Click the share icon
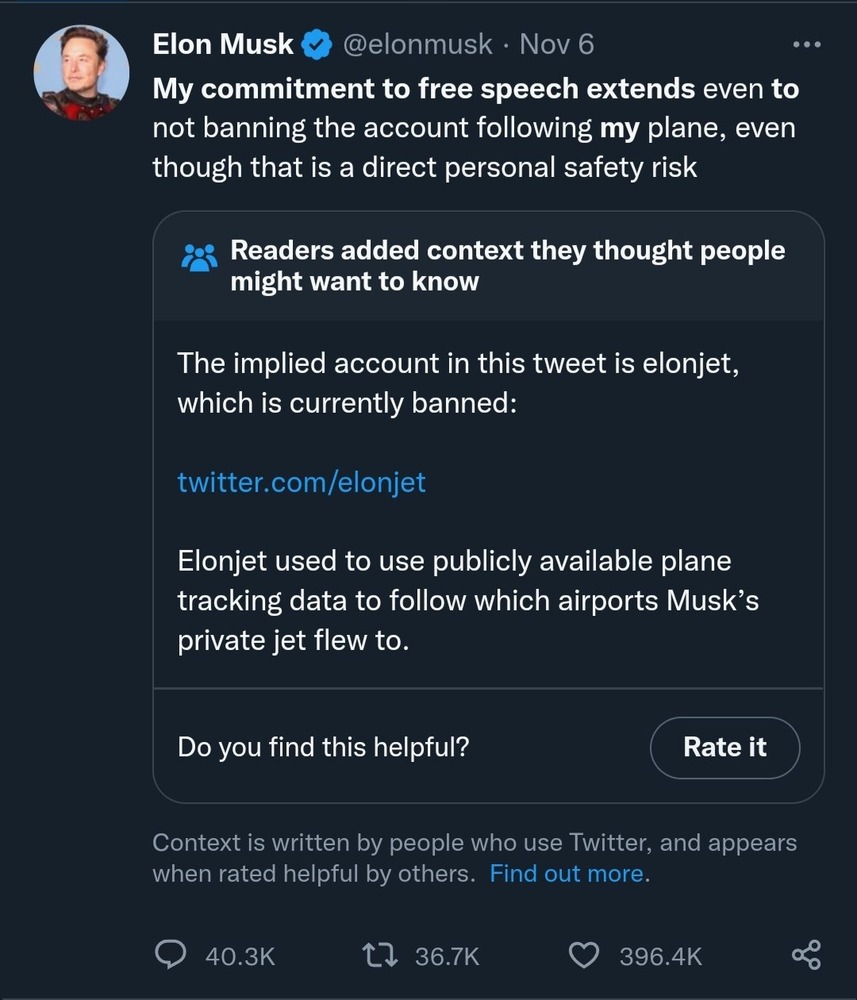This screenshot has width=857, height=1000. [806, 955]
